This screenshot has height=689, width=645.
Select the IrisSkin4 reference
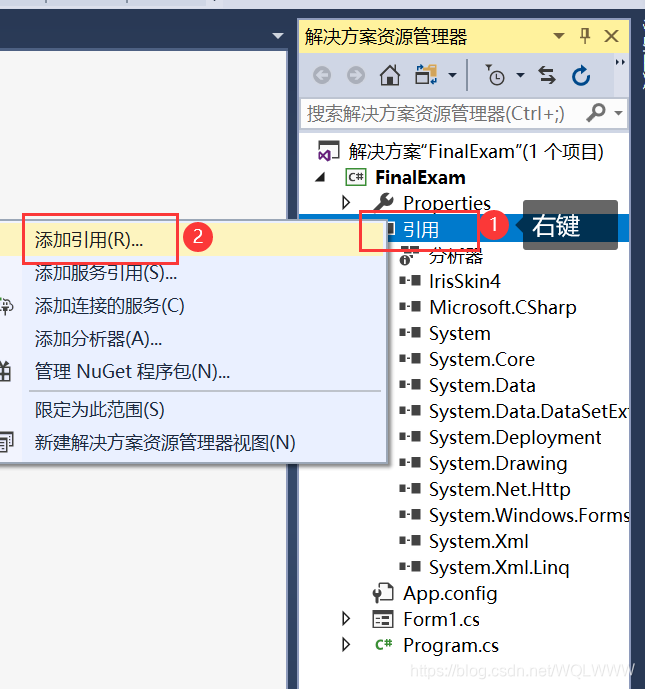[x=464, y=282]
